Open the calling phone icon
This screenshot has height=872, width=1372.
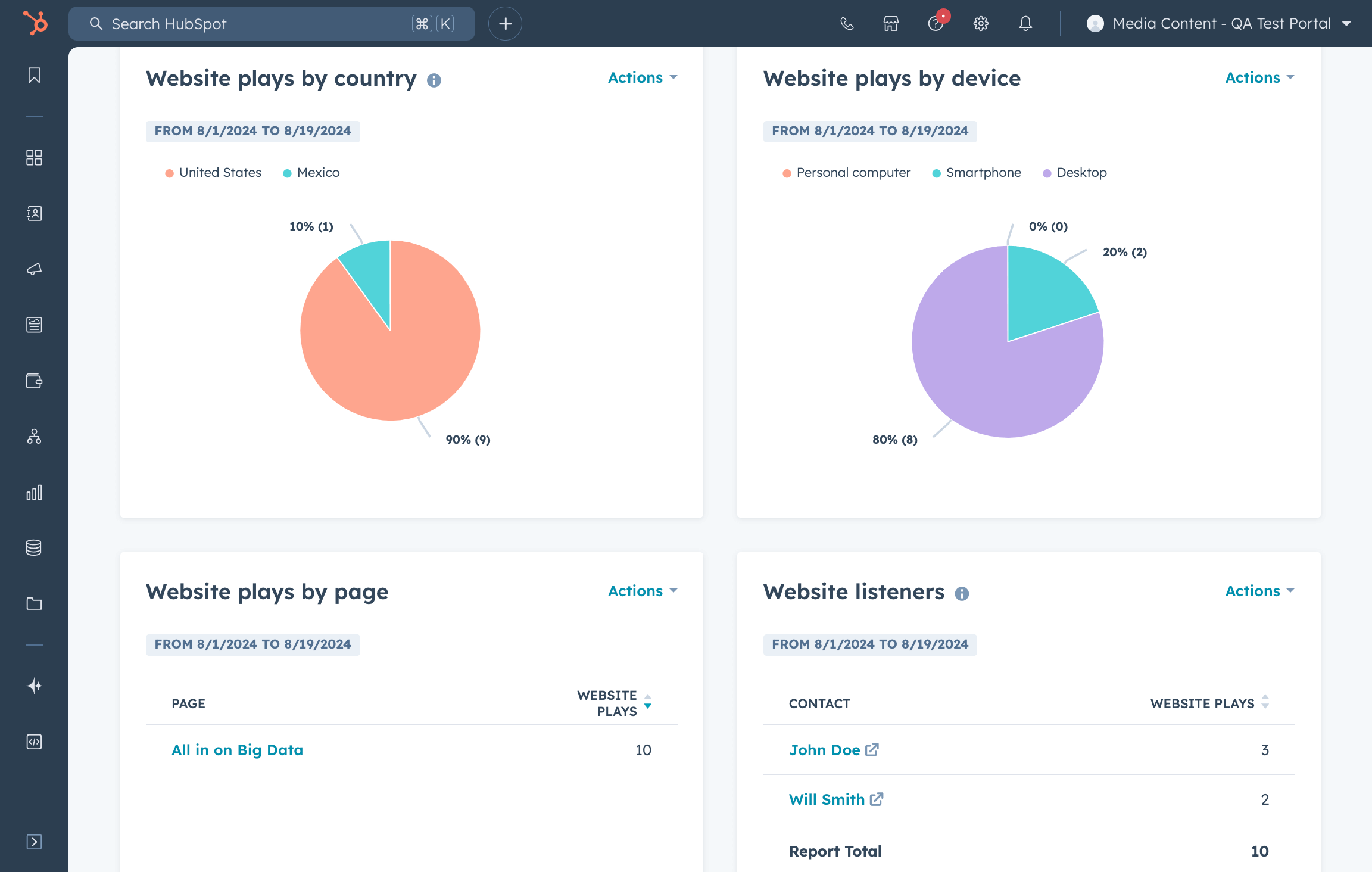(847, 24)
